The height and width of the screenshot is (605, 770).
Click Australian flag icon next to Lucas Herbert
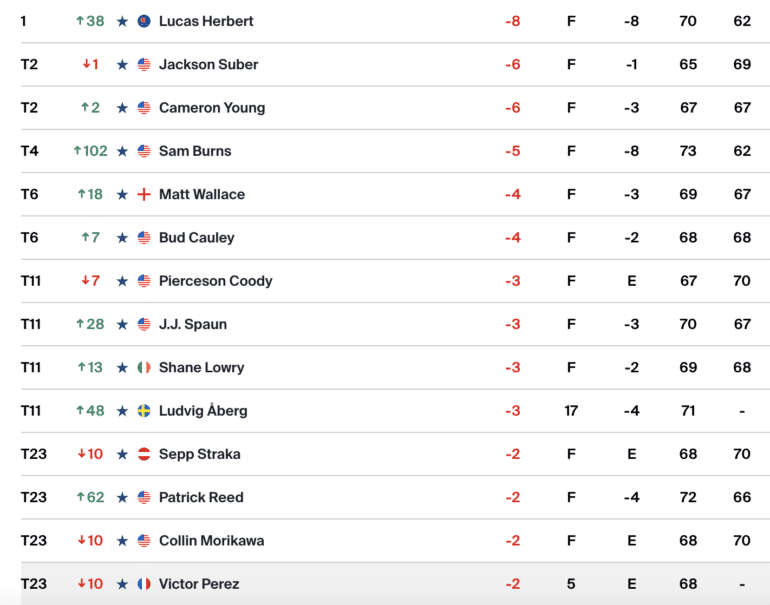(144, 21)
